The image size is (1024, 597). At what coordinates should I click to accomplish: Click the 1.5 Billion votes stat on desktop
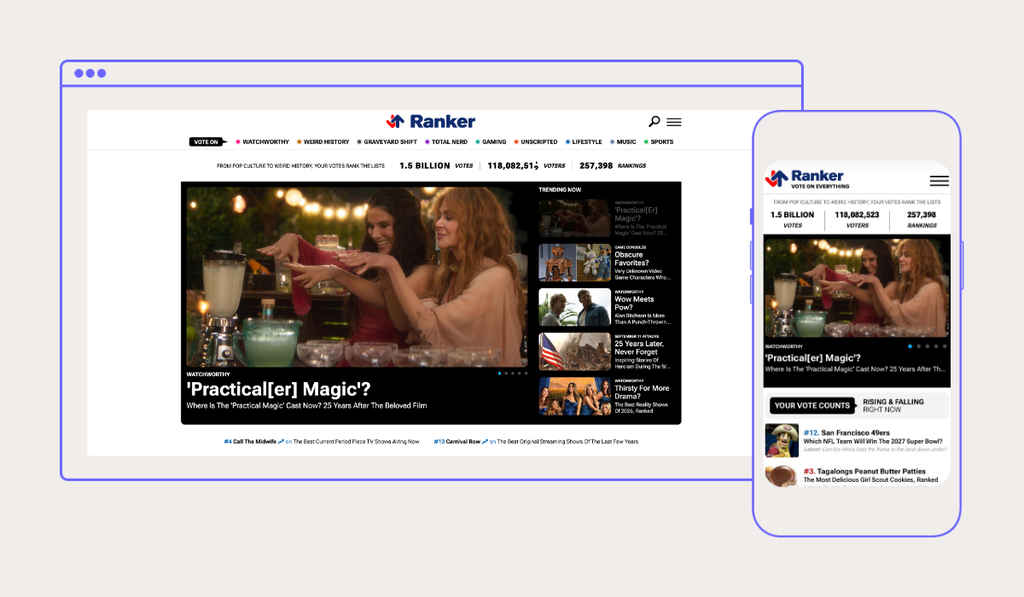point(436,166)
